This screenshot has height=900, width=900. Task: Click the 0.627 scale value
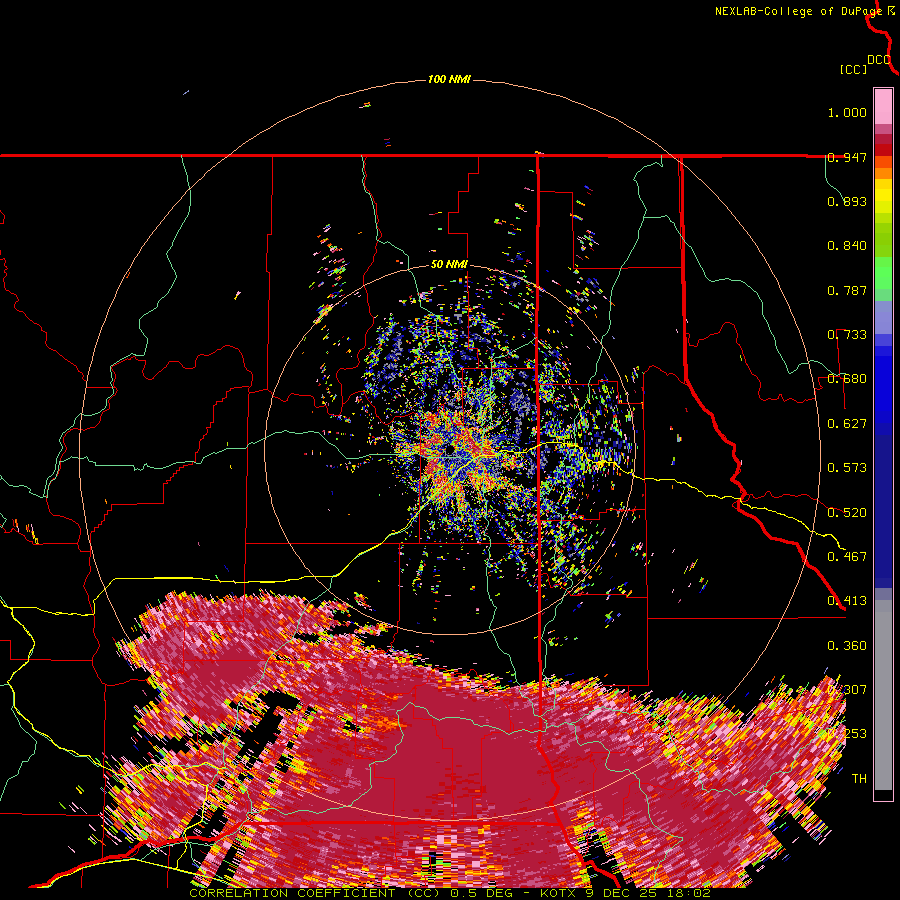click(847, 424)
